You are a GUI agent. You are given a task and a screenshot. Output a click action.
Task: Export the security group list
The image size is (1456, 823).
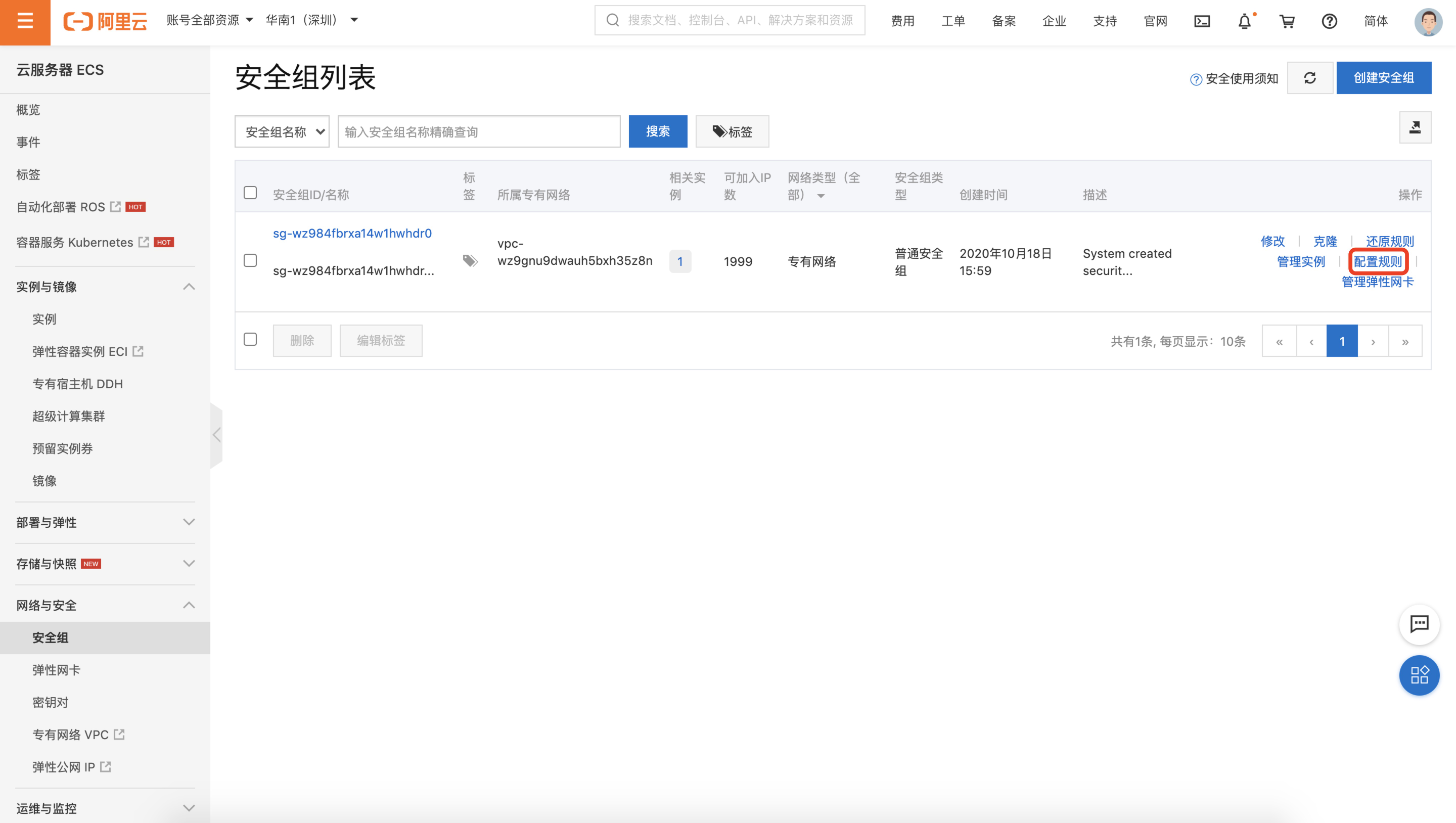[x=1415, y=127]
